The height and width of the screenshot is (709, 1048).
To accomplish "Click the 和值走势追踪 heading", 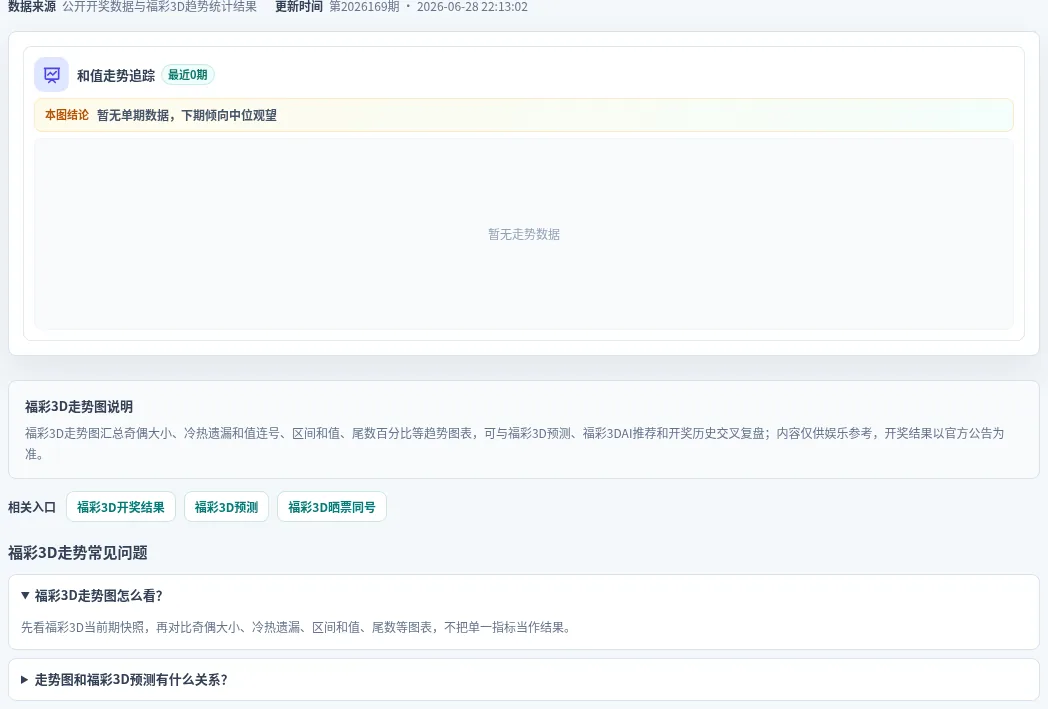I will point(116,76).
